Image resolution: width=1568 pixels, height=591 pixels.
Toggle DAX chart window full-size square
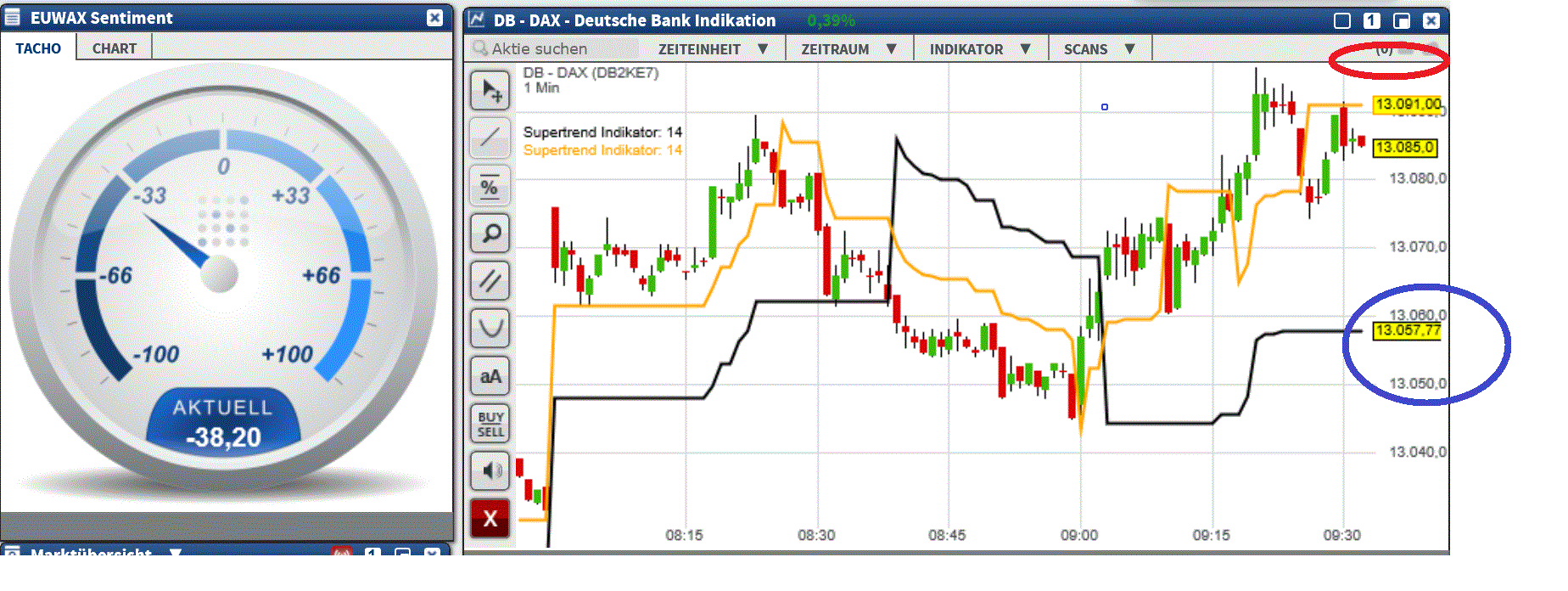tap(1341, 20)
